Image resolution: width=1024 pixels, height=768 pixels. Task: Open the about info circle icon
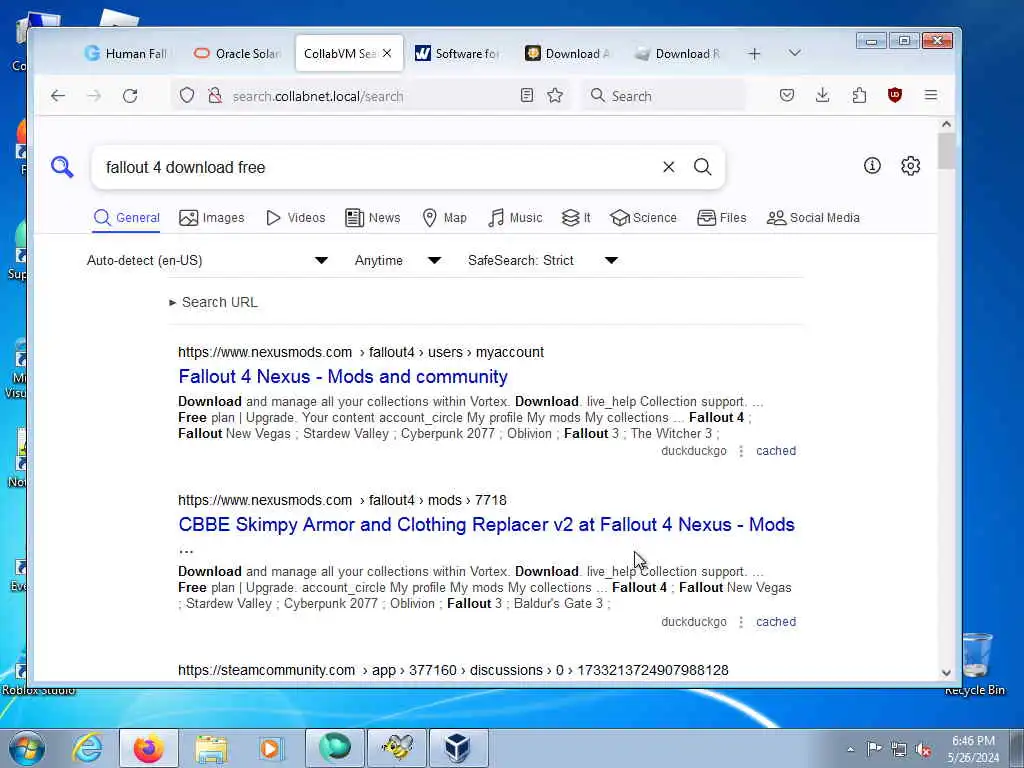tap(872, 166)
